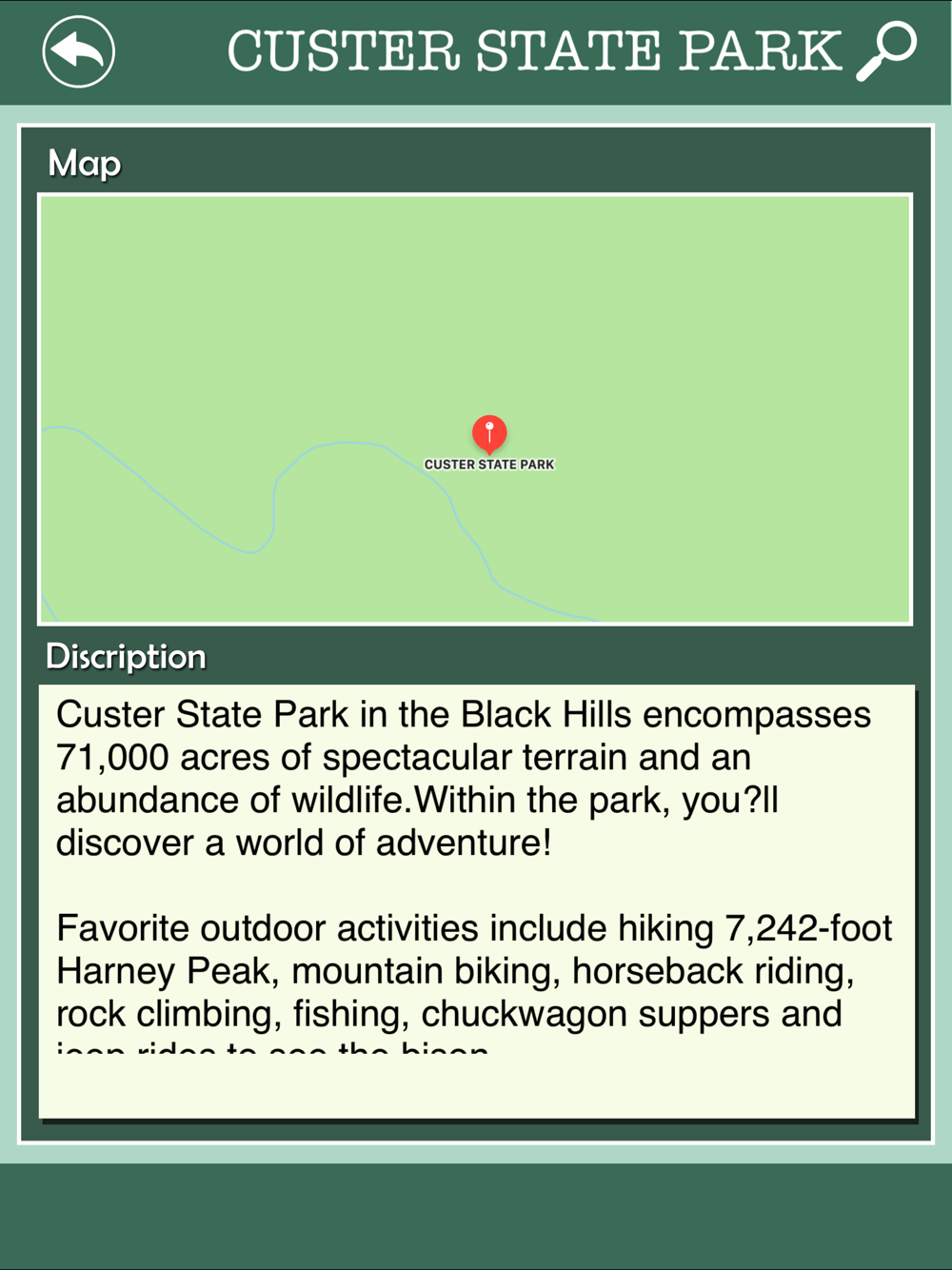This screenshot has height=1270, width=952.
Task: Open search with the magnifying glass
Action: click(886, 51)
